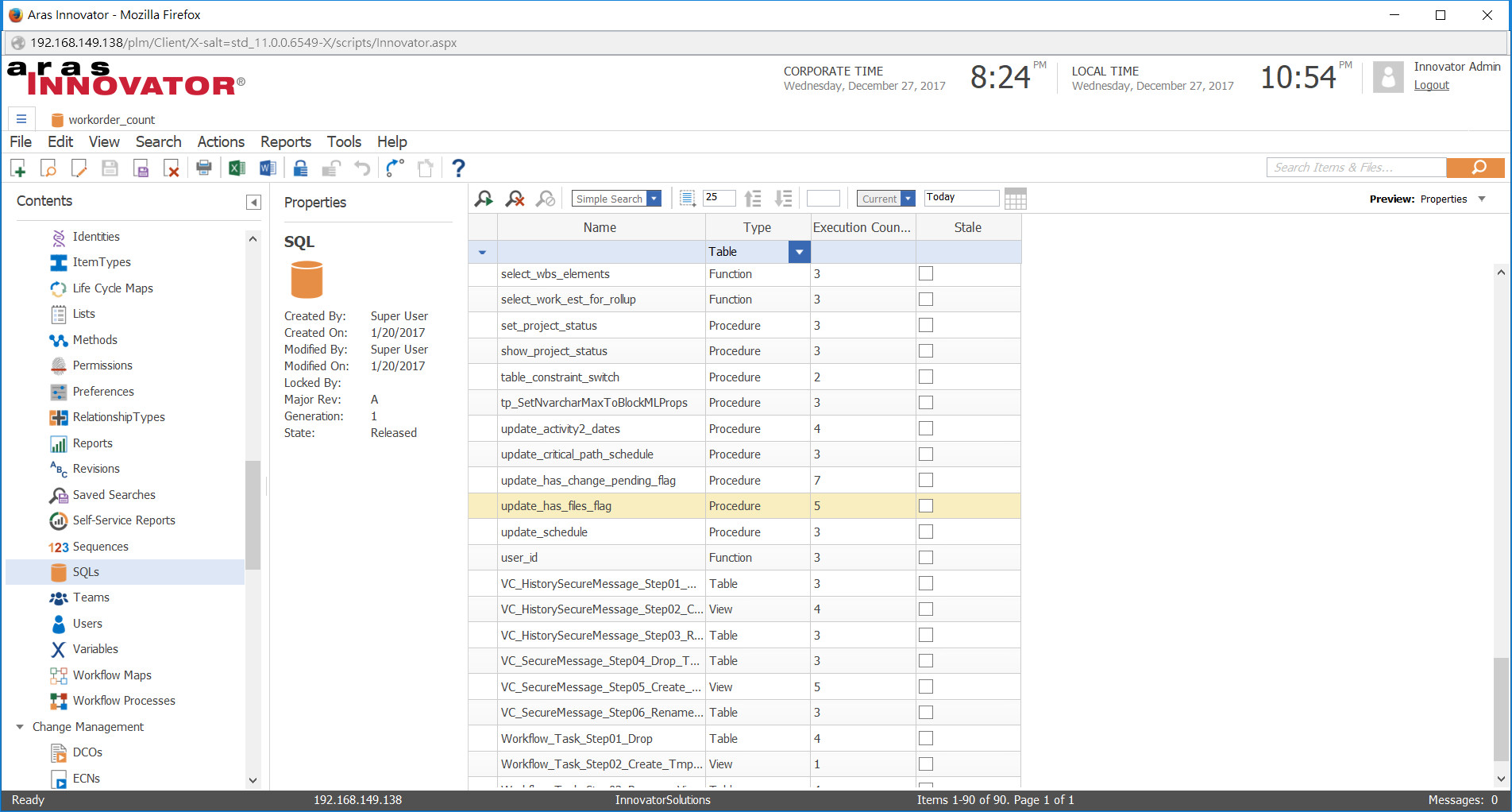Viewport: 1512px width, 812px height.
Task: Open the Edit menu
Action: point(60,141)
